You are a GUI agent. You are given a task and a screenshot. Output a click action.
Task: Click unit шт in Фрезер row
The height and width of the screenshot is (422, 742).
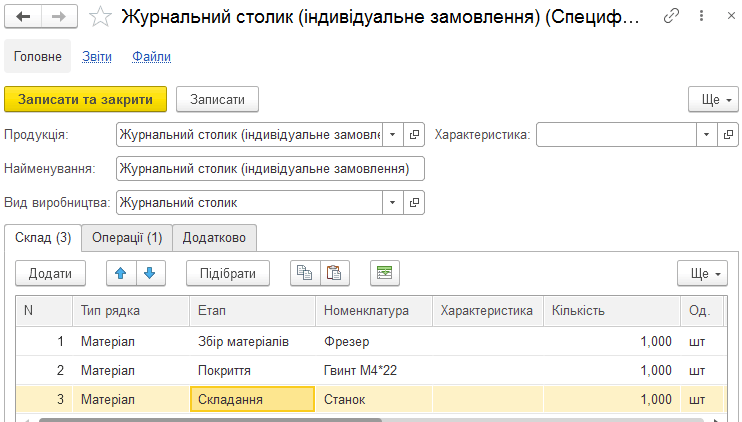702,342
